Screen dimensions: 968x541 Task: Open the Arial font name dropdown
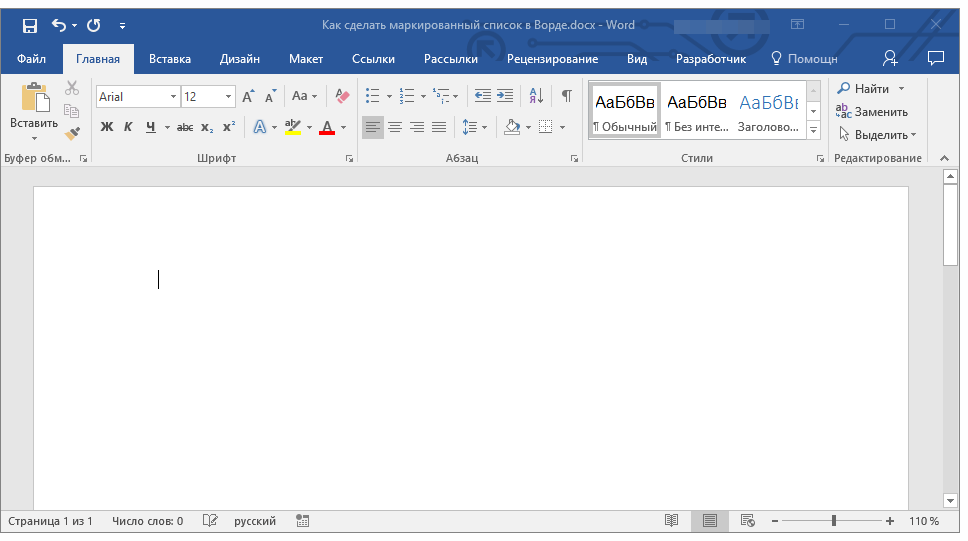pos(173,97)
